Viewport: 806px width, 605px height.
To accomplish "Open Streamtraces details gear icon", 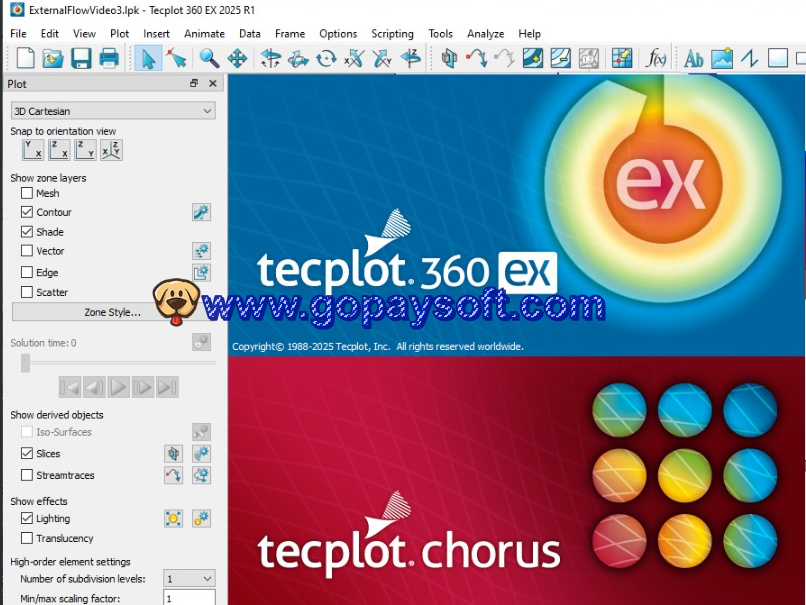I will [x=202, y=475].
